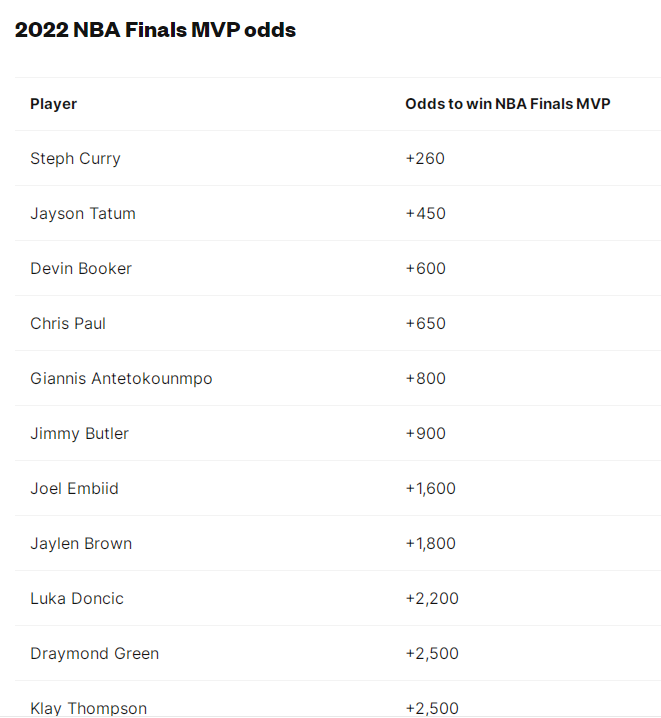
Task: Select the Klay Thompson row
Action: pos(338,699)
